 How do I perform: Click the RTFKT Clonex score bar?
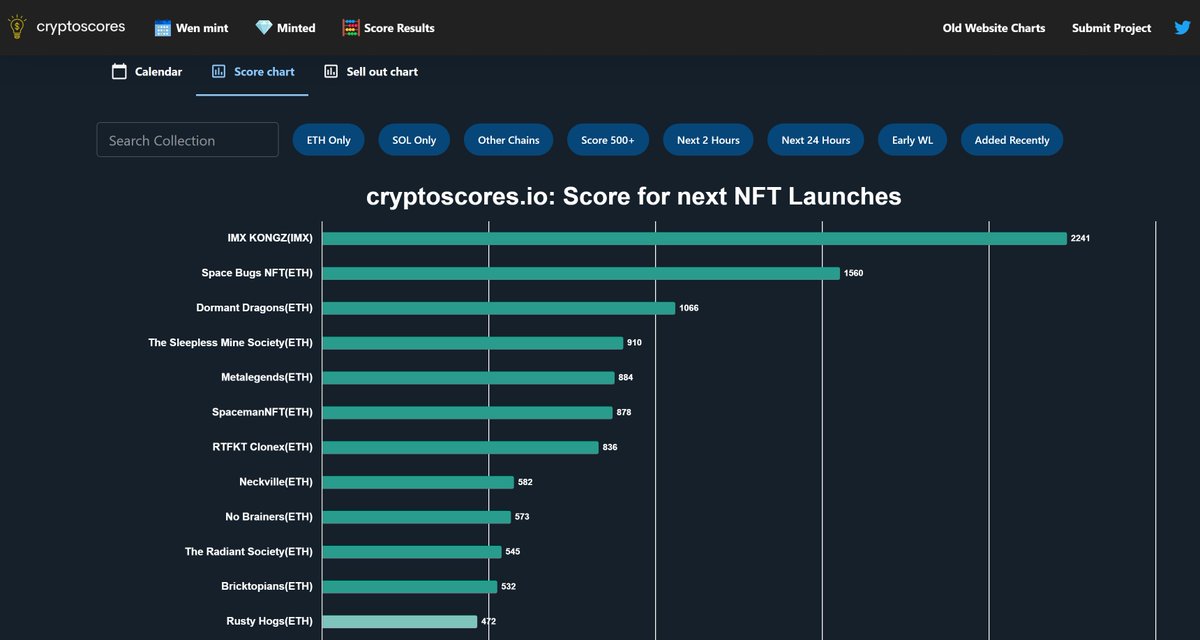click(x=460, y=447)
